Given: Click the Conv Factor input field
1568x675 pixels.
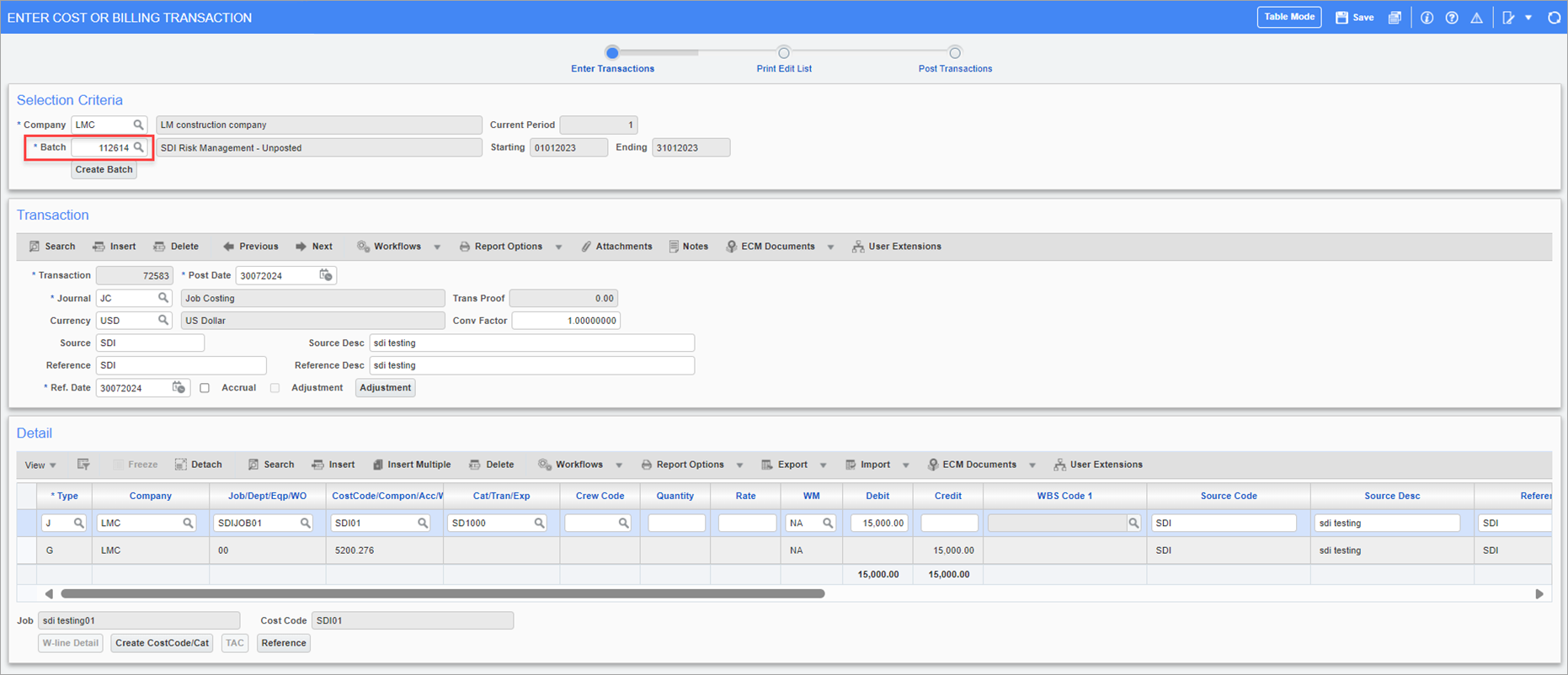Looking at the screenshot, I should pos(566,321).
